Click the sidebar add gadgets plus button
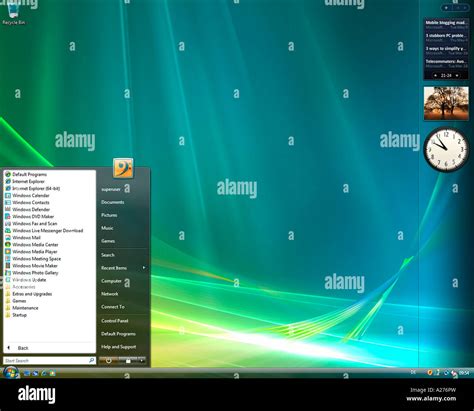Viewport: 474px width, 411px height. 447,7
